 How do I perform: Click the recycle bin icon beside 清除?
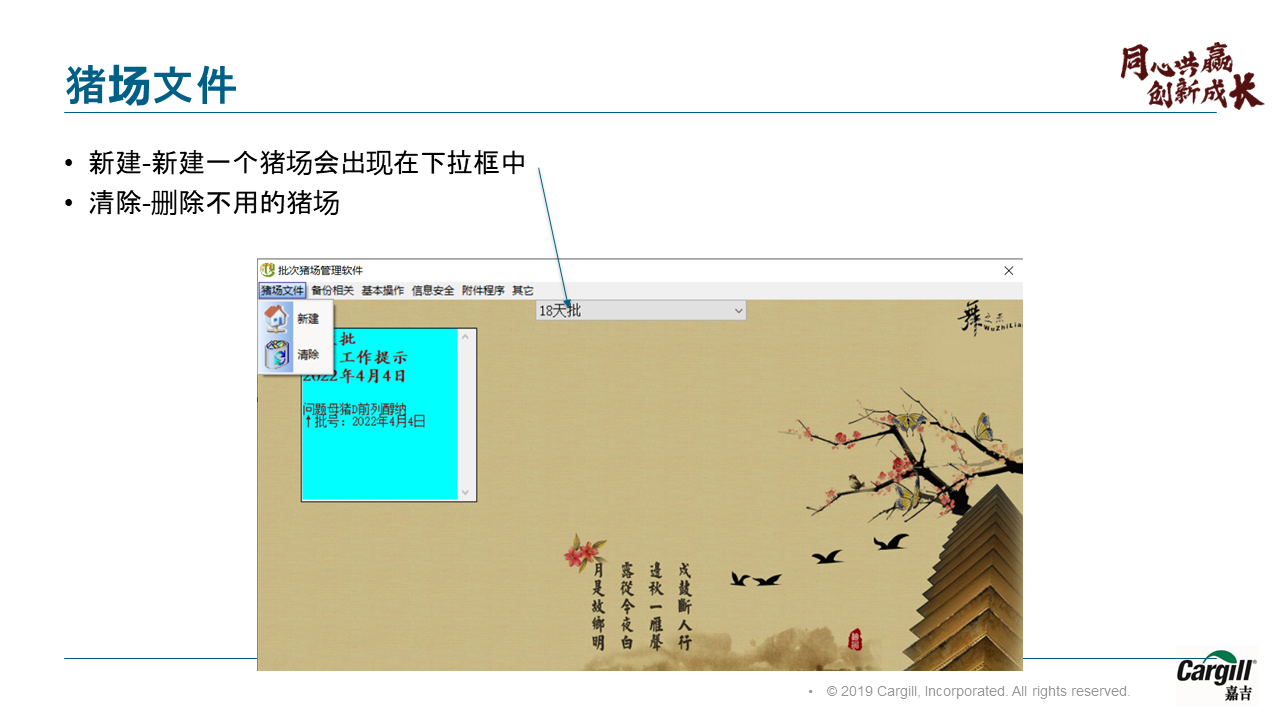(276, 355)
